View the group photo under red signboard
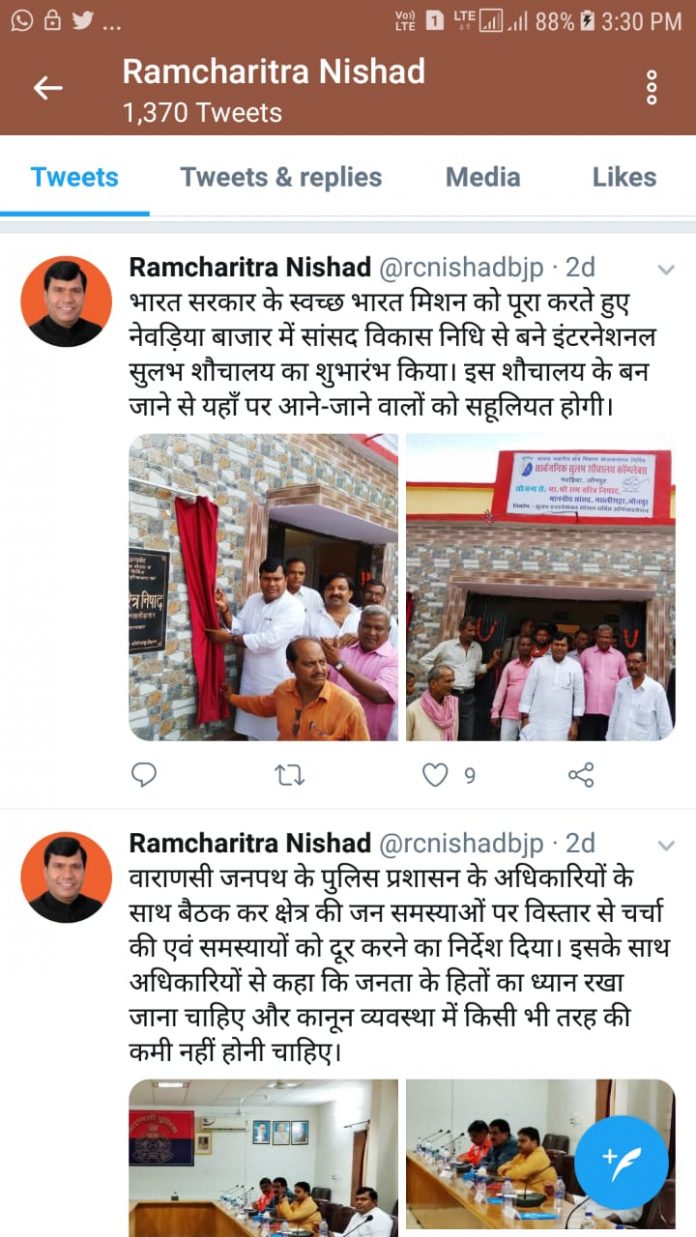The height and width of the screenshot is (1237, 696). click(540, 587)
